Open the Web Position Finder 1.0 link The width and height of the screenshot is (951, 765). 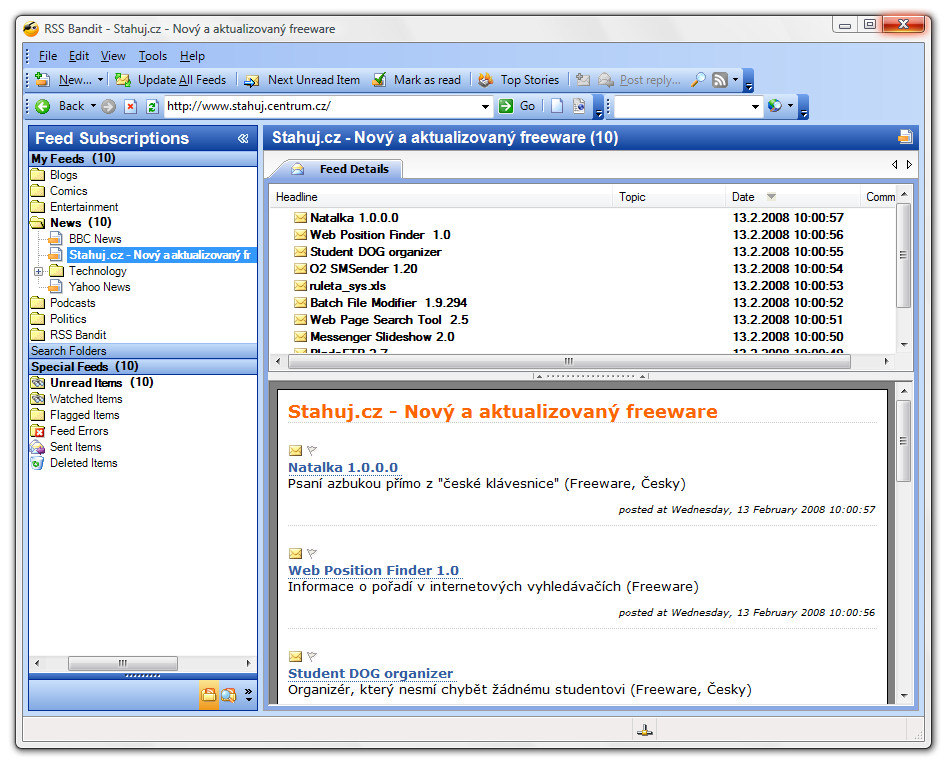373,570
